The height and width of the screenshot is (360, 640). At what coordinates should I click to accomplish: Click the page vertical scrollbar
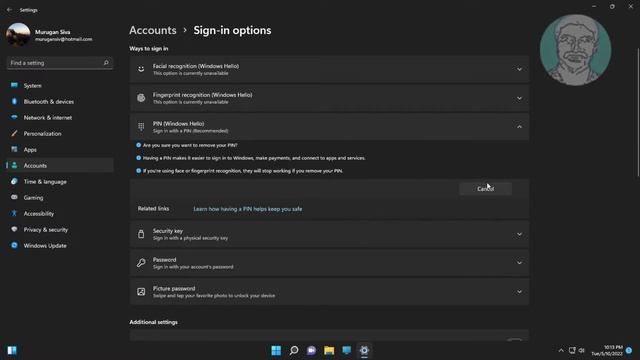pyautogui.click(x=638, y=113)
